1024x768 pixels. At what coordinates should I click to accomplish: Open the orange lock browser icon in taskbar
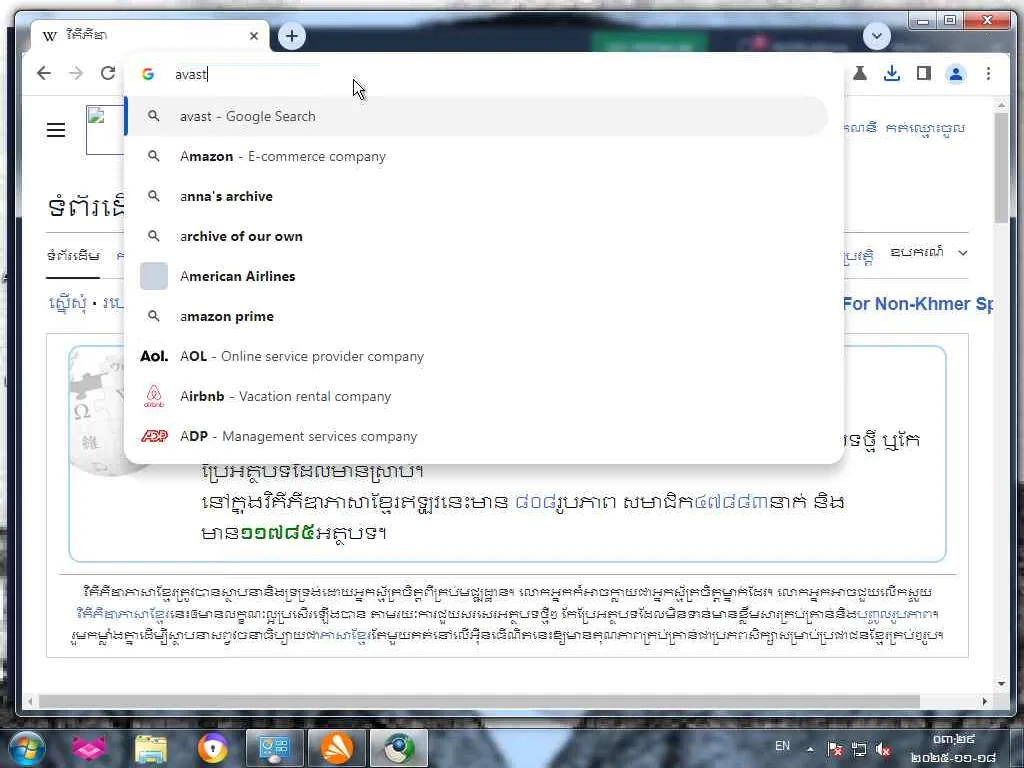pos(213,748)
